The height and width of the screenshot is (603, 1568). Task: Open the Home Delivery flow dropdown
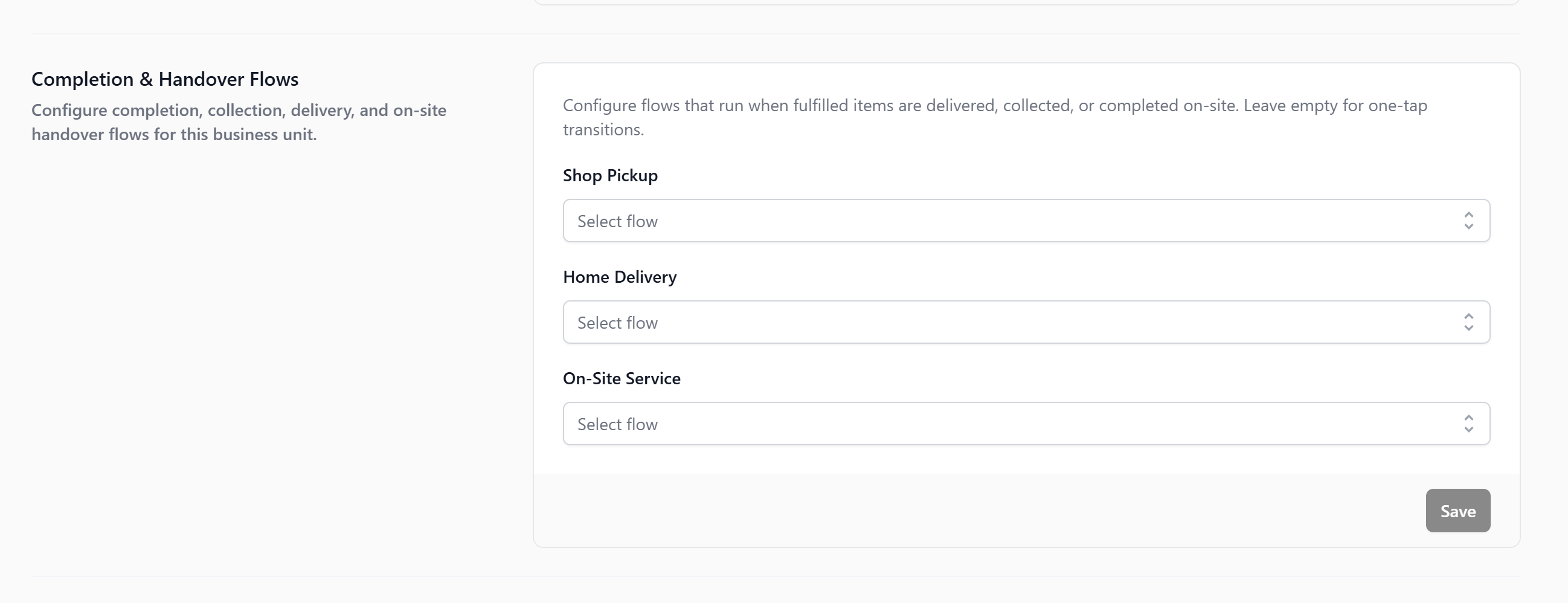(x=1026, y=322)
